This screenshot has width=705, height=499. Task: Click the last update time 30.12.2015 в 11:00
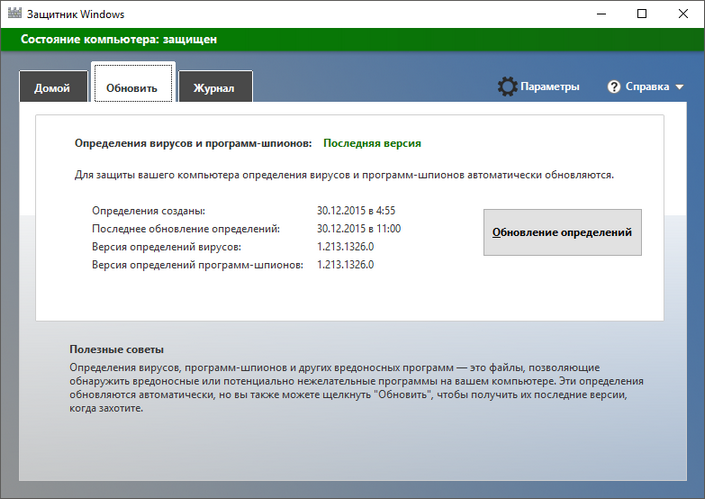point(358,229)
